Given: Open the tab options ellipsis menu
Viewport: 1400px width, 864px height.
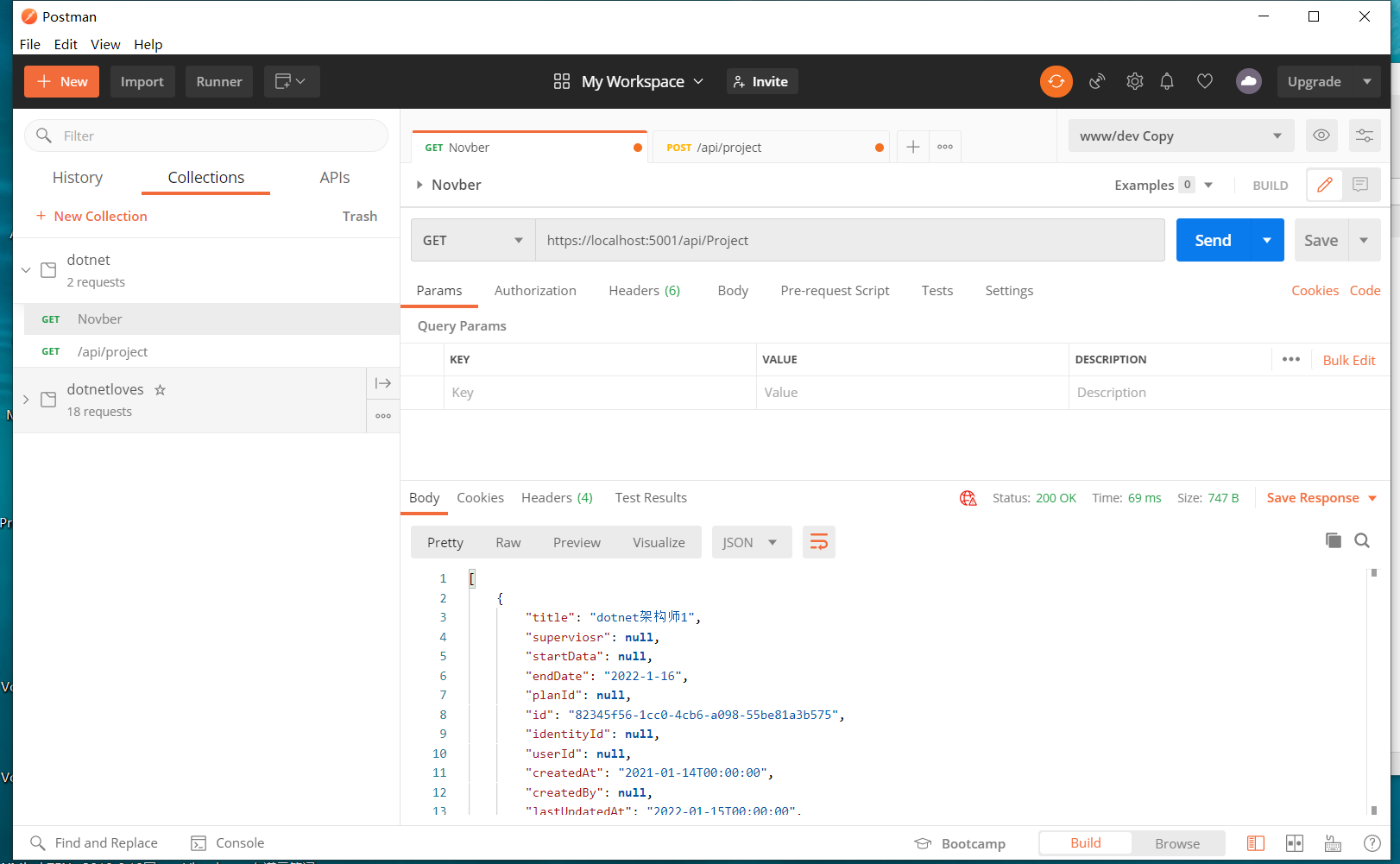Looking at the screenshot, I should [945, 147].
